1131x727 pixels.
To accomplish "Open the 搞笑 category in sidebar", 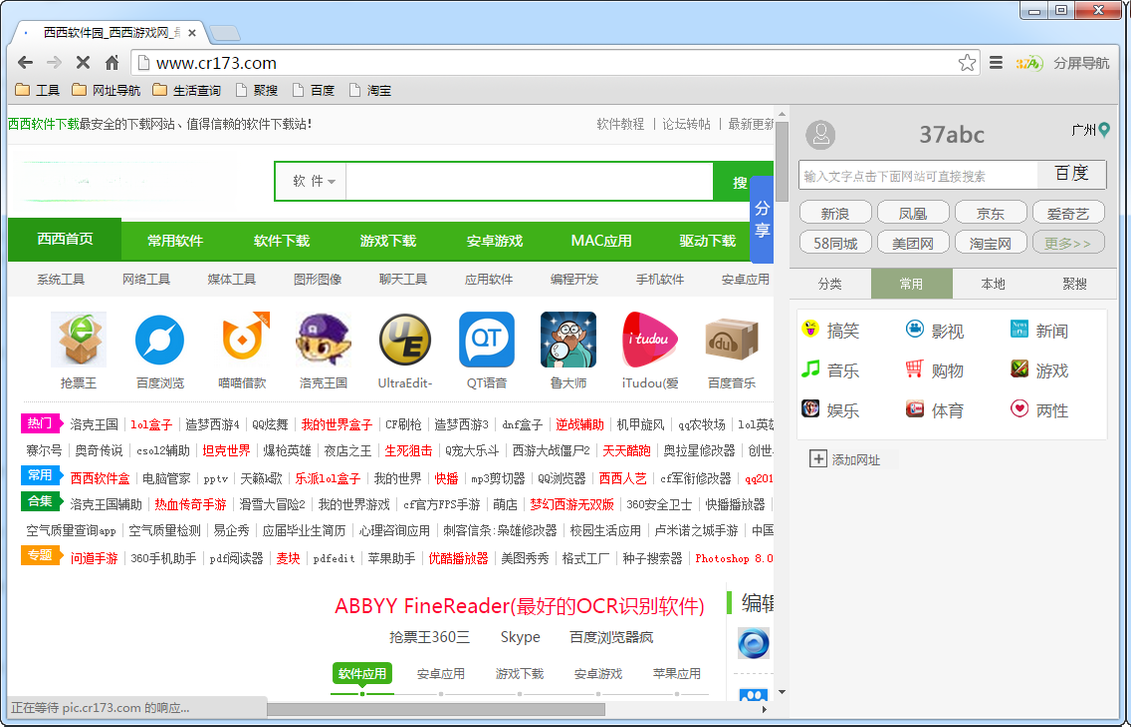I will (831, 331).
